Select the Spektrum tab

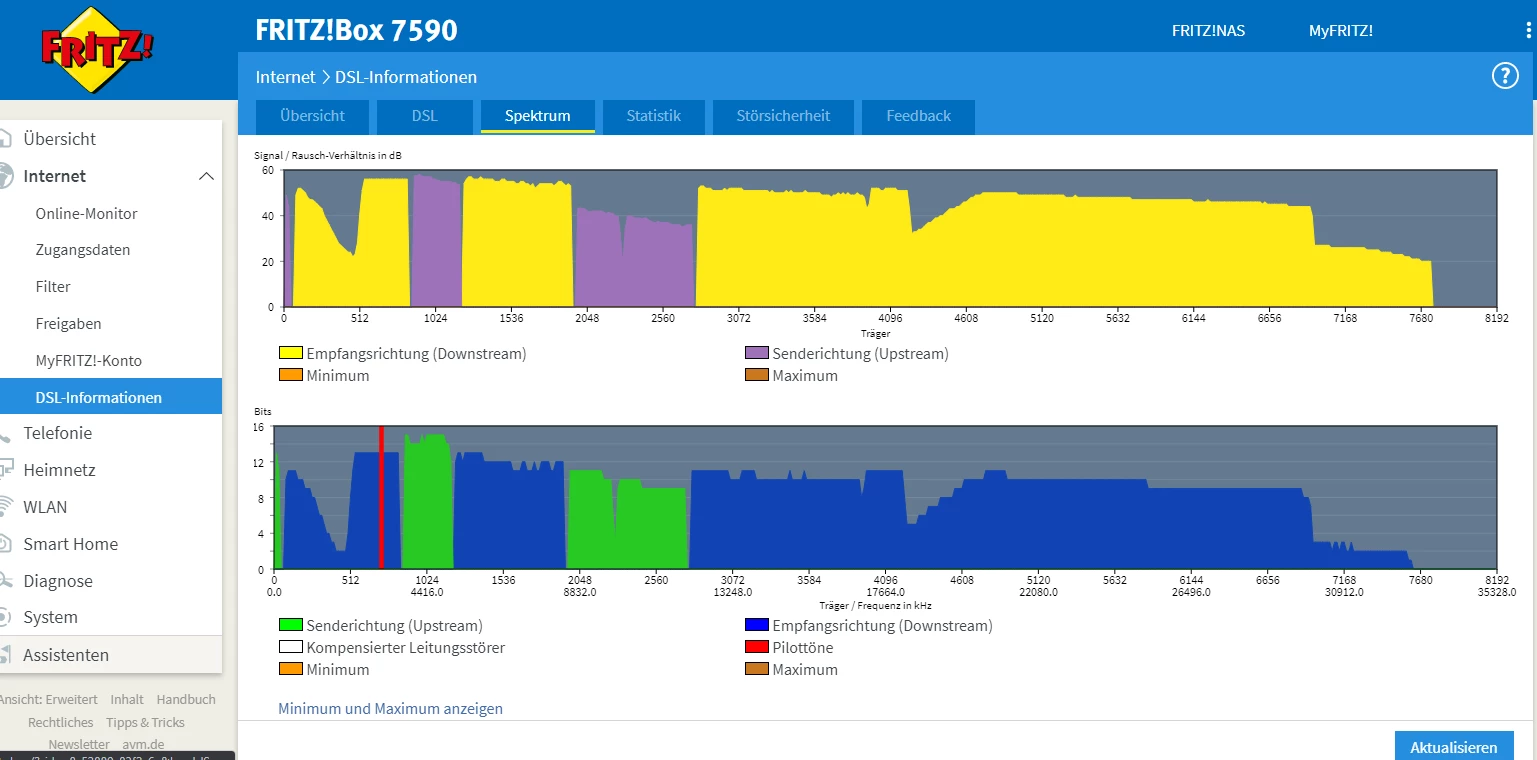(x=538, y=116)
